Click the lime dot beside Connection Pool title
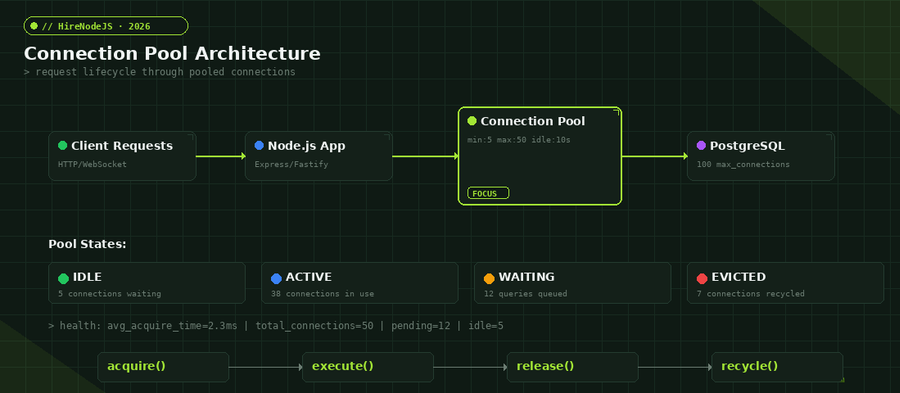Viewport: 900px width, 393px height. click(x=472, y=121)
